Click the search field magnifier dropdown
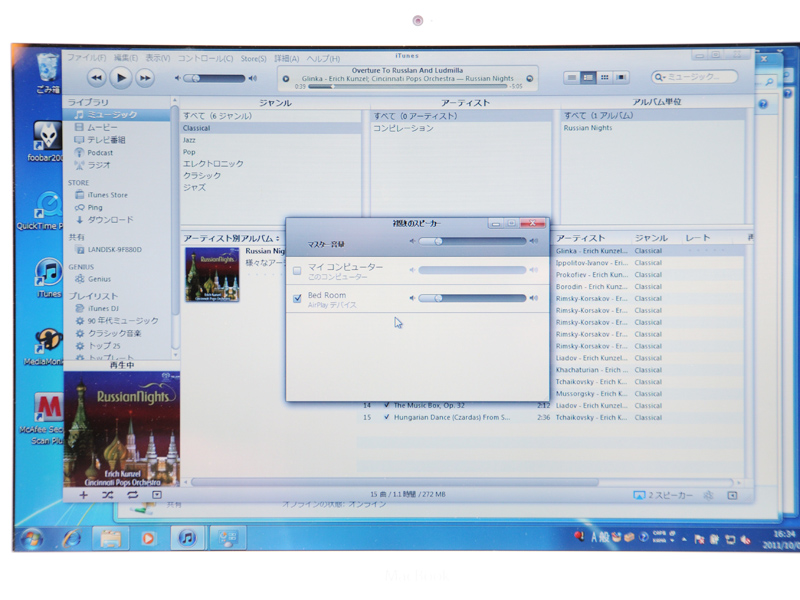Viewport: 800px width, 600px height. pyautogui.click(x=662, y=77)
